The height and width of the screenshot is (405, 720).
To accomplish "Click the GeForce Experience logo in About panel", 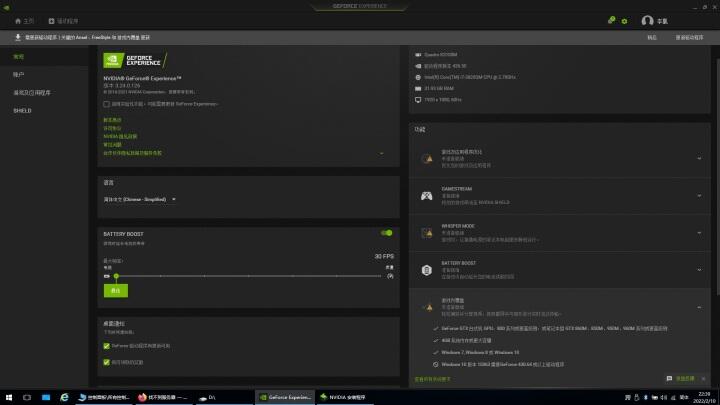I will [135, 60].
